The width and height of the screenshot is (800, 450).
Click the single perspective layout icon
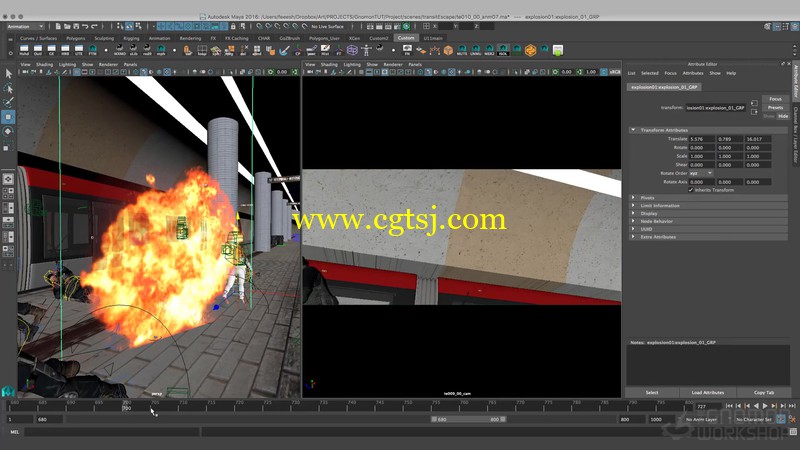tap(8, 179)
